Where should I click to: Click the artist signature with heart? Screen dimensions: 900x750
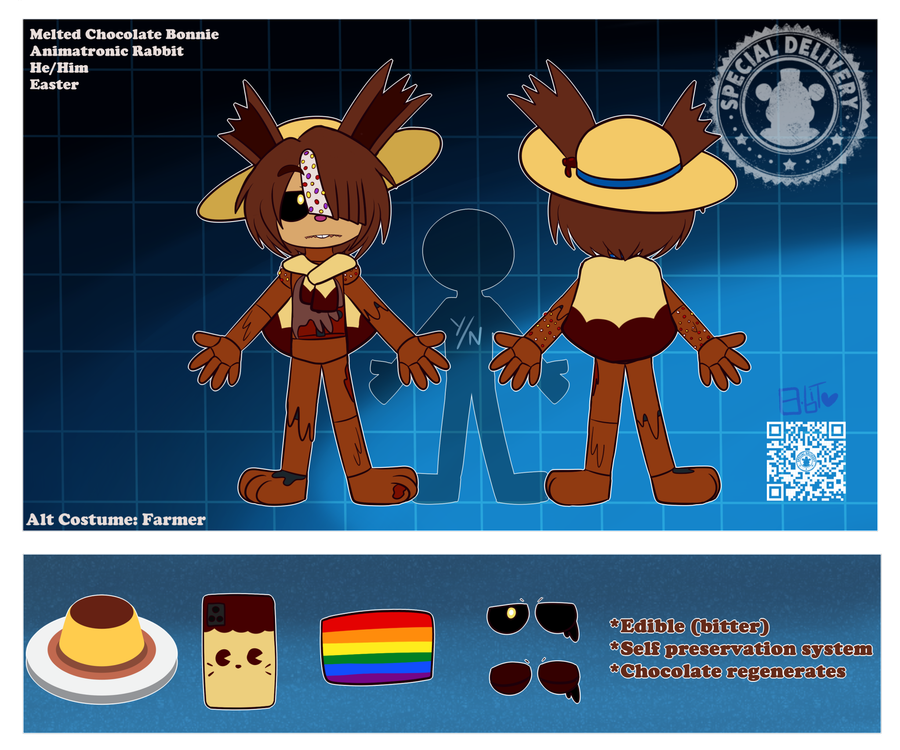pos(807,398)
